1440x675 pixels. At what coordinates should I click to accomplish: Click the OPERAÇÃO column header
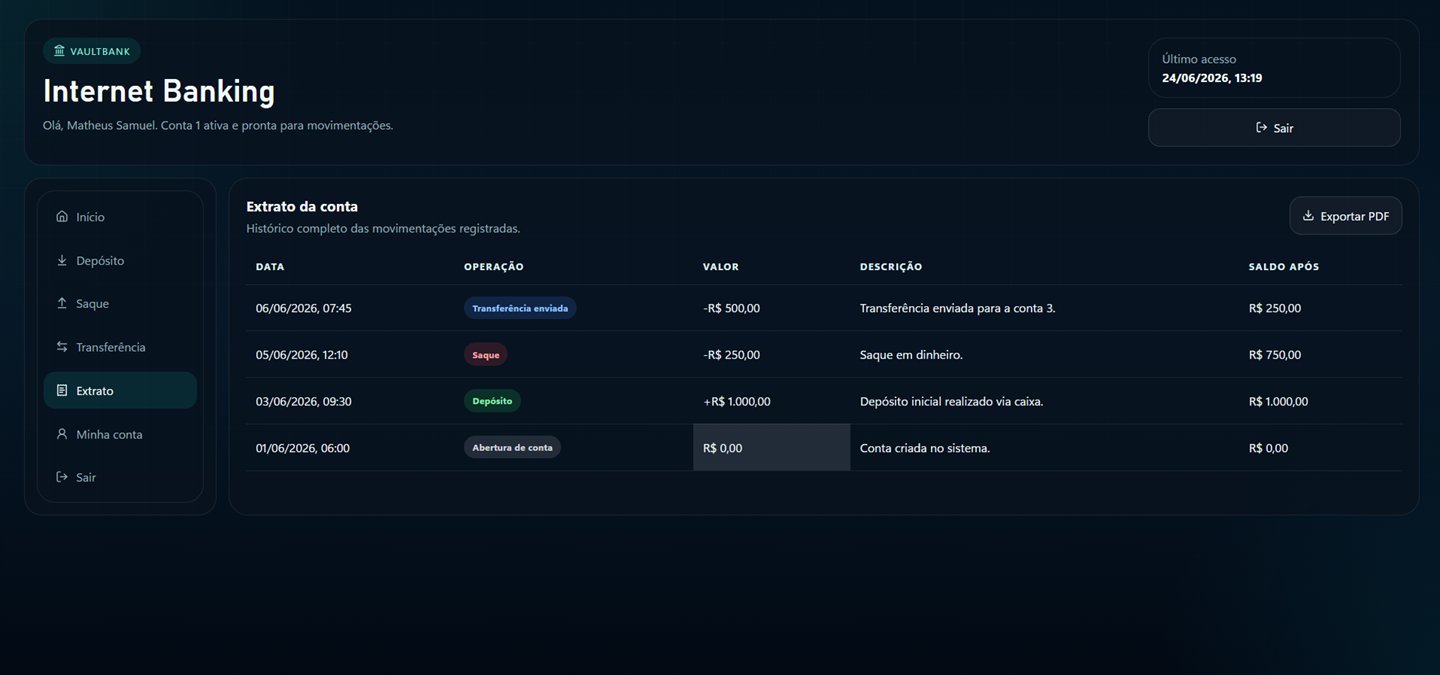pos(494,267)
